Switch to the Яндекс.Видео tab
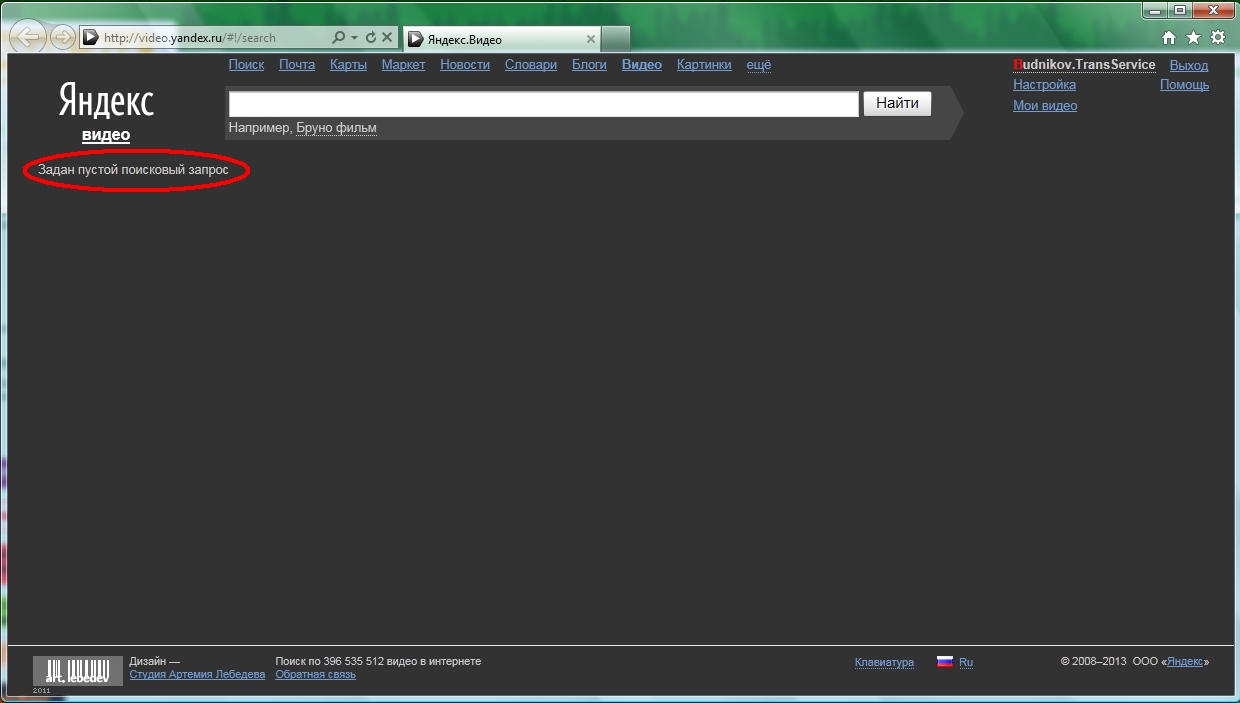The height and width of the screenshot is (703, 1240). click(x=502, y=39)
